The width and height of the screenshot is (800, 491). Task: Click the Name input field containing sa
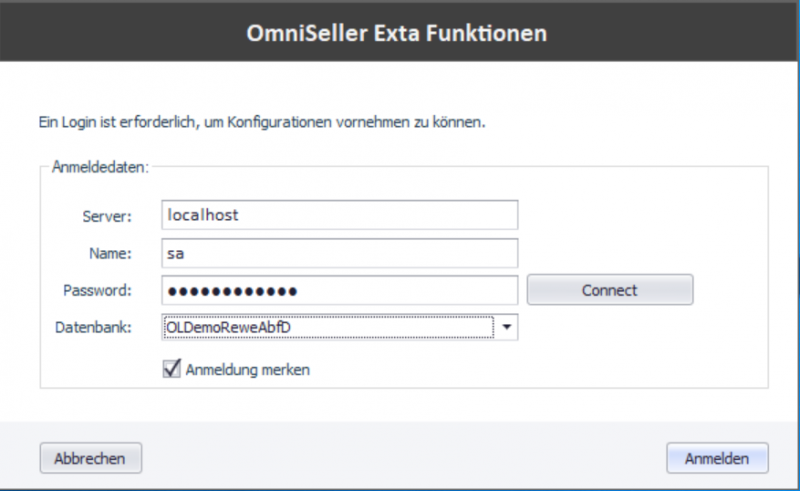[338, 253]
